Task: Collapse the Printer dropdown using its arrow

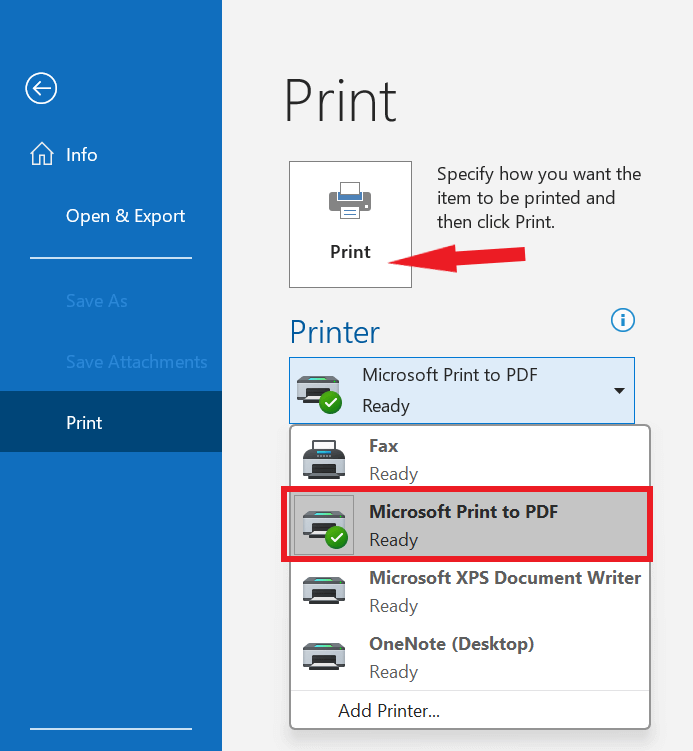Action: (x=619, y=391)
